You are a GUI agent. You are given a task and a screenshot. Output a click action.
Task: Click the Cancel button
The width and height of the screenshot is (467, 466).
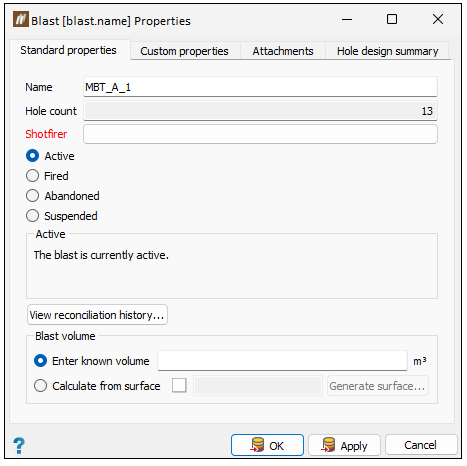tap(421, 445)
